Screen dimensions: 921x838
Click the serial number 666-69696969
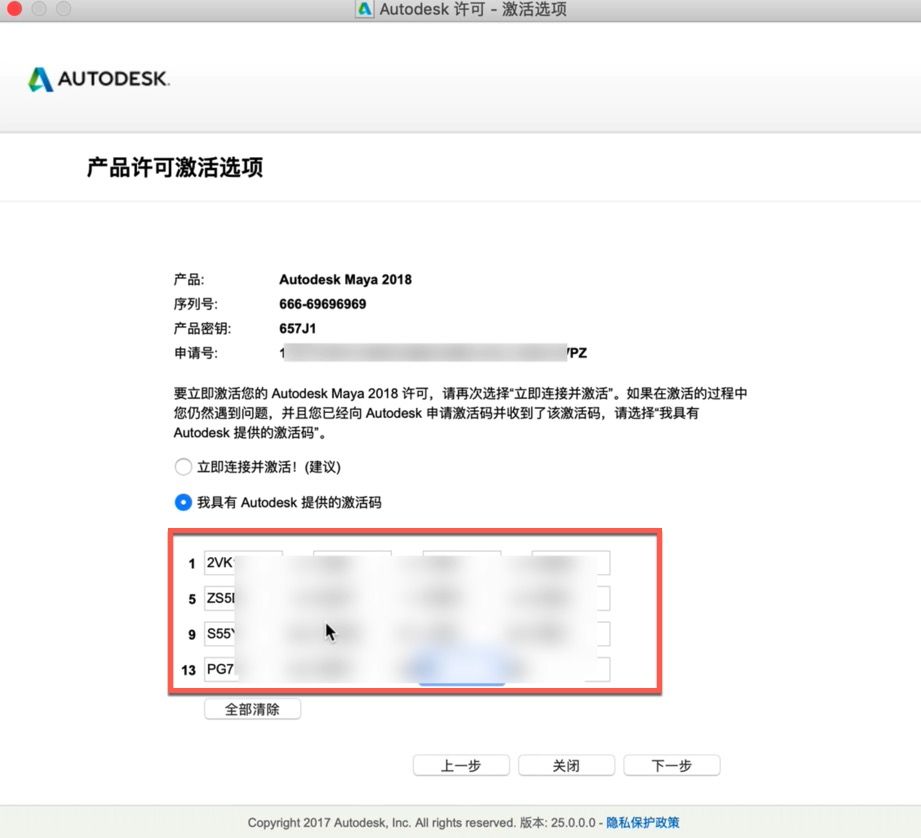(322, 304)
